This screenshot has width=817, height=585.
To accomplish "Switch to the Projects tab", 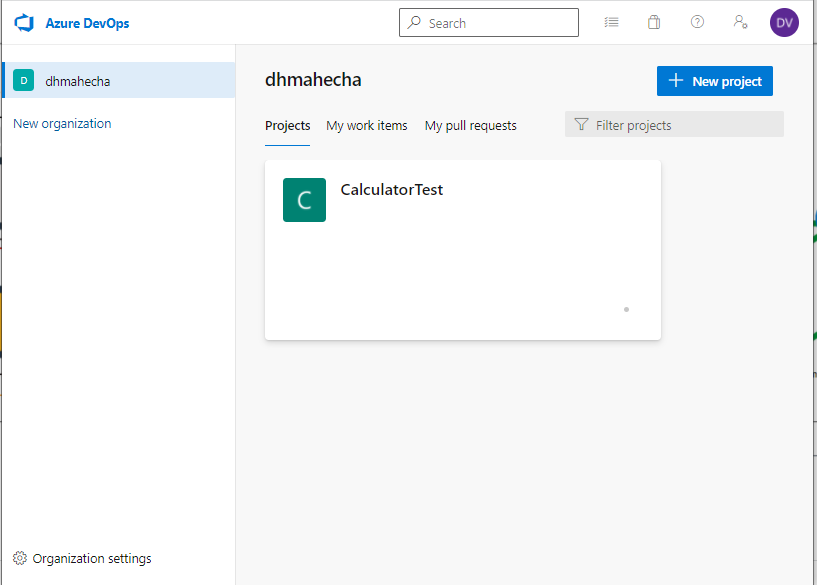I will [x=288, y=126].
